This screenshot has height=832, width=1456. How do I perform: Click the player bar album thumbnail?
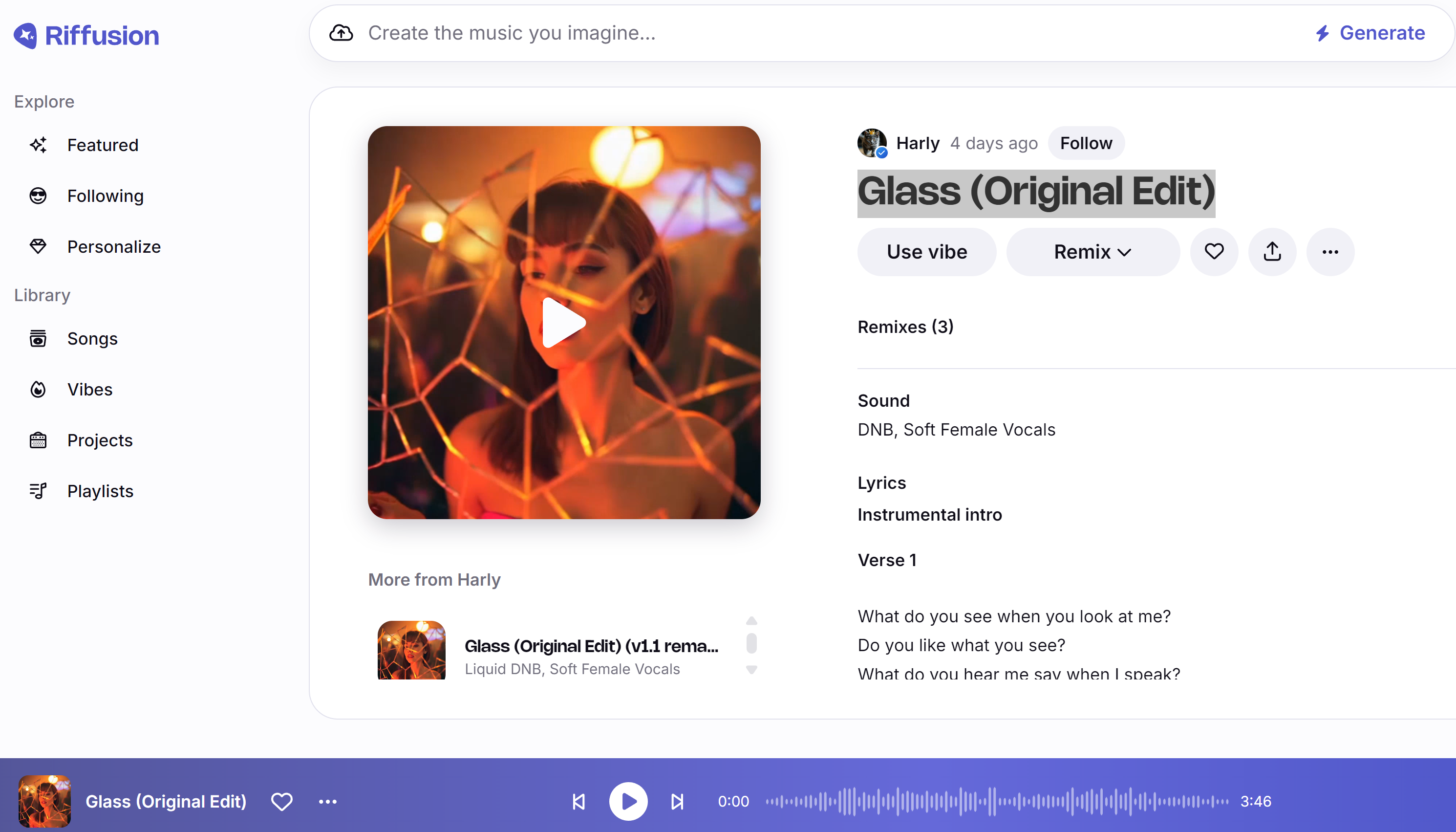(44, 801)
